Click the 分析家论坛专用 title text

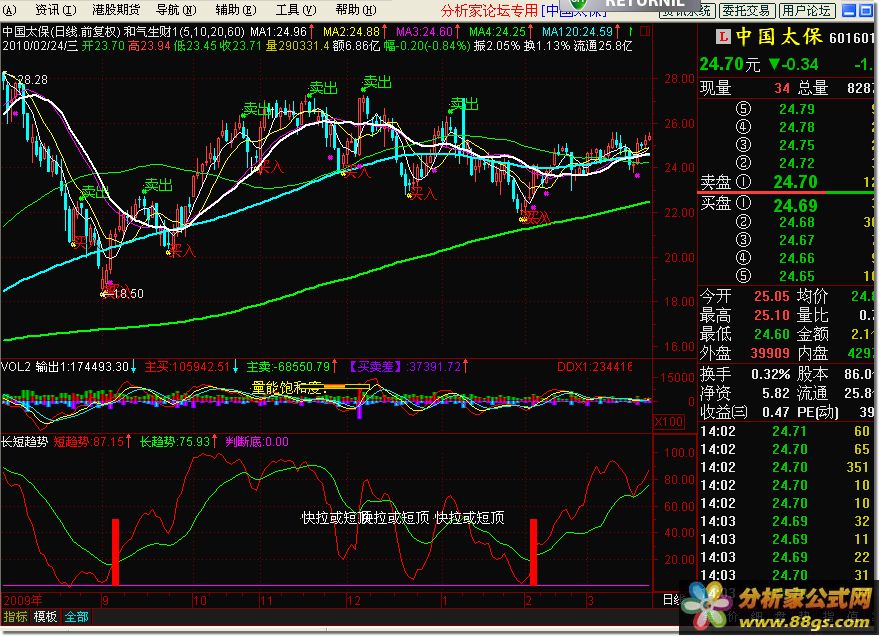pos(489,11)
